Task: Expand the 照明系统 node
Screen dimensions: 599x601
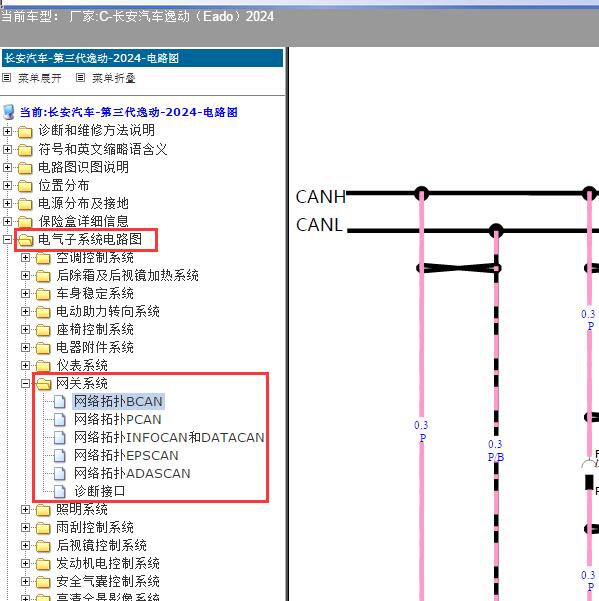Action: point(25,509)
